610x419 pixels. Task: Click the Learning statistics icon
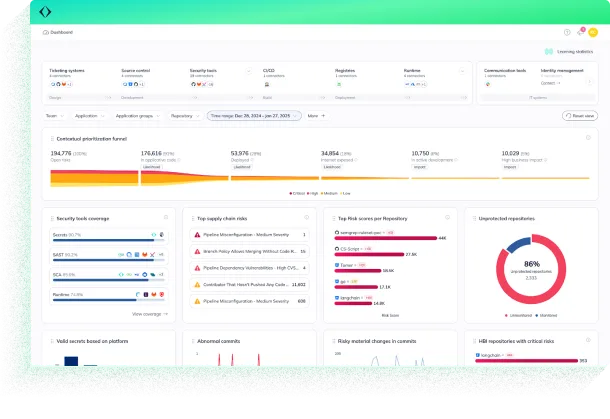point(549,51)
